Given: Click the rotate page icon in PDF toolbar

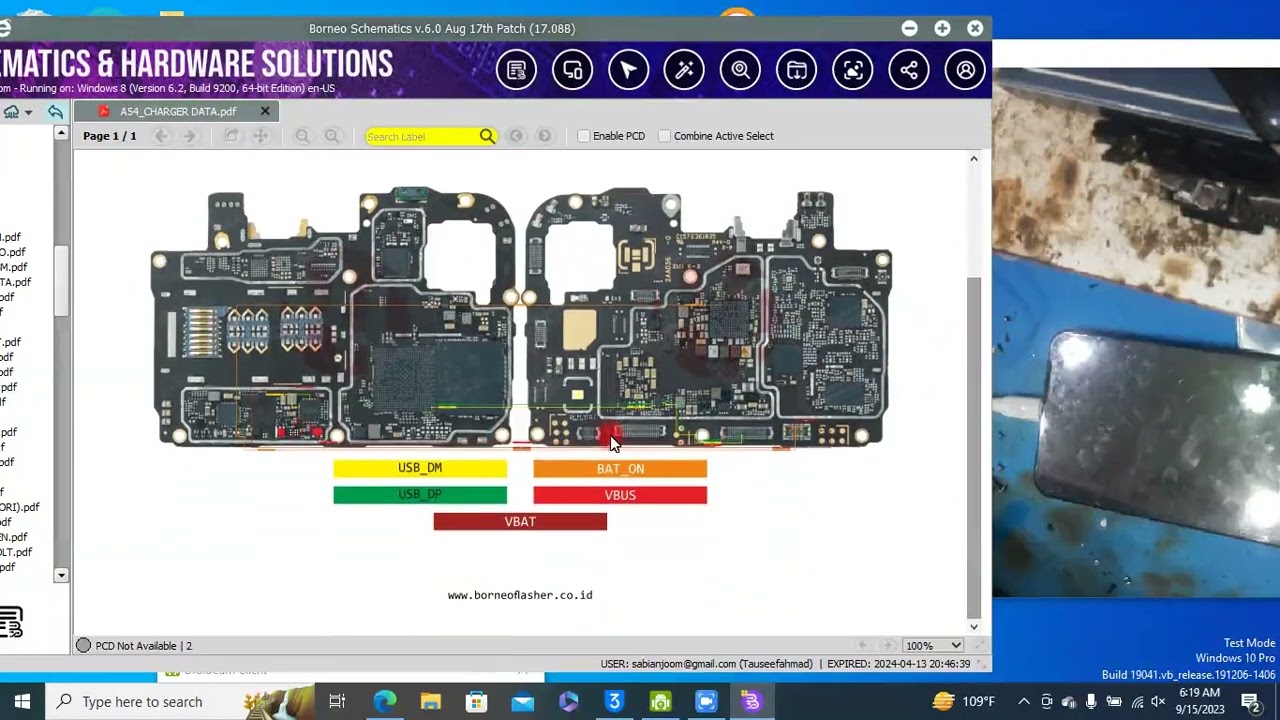Looking at the screenshot, I should [231, 136].
